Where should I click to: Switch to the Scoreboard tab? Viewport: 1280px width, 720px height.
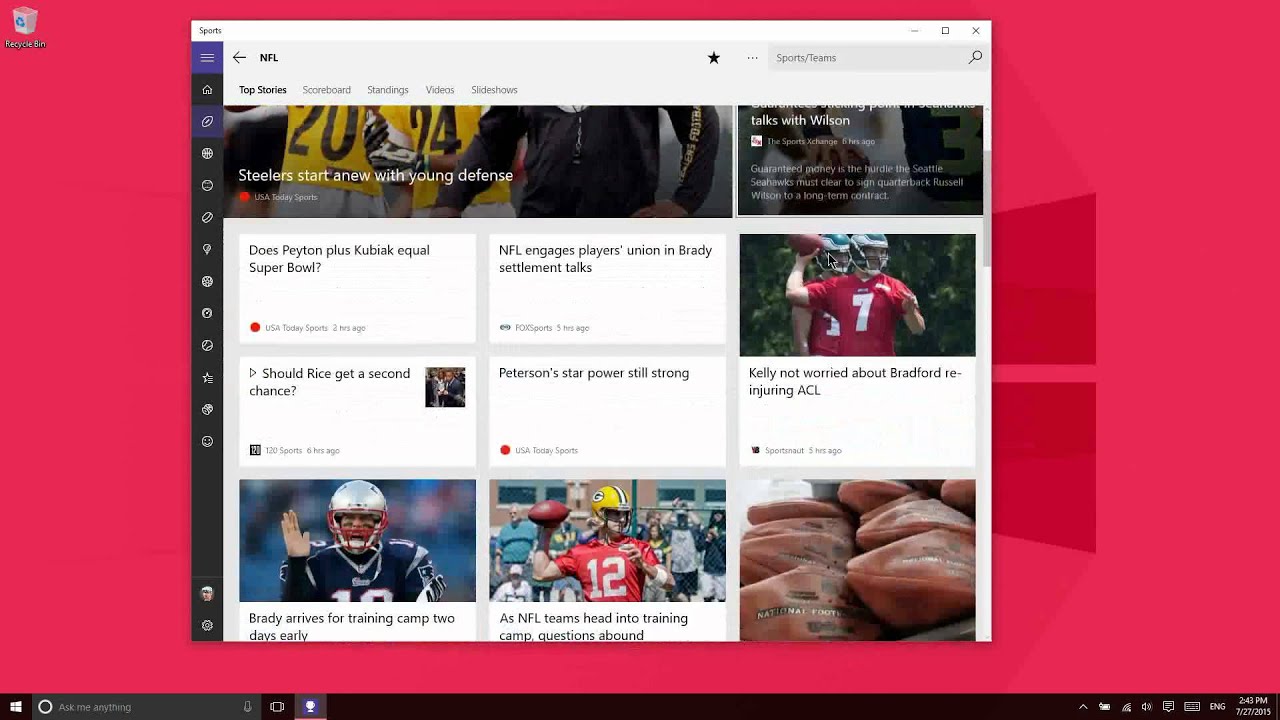327,90
